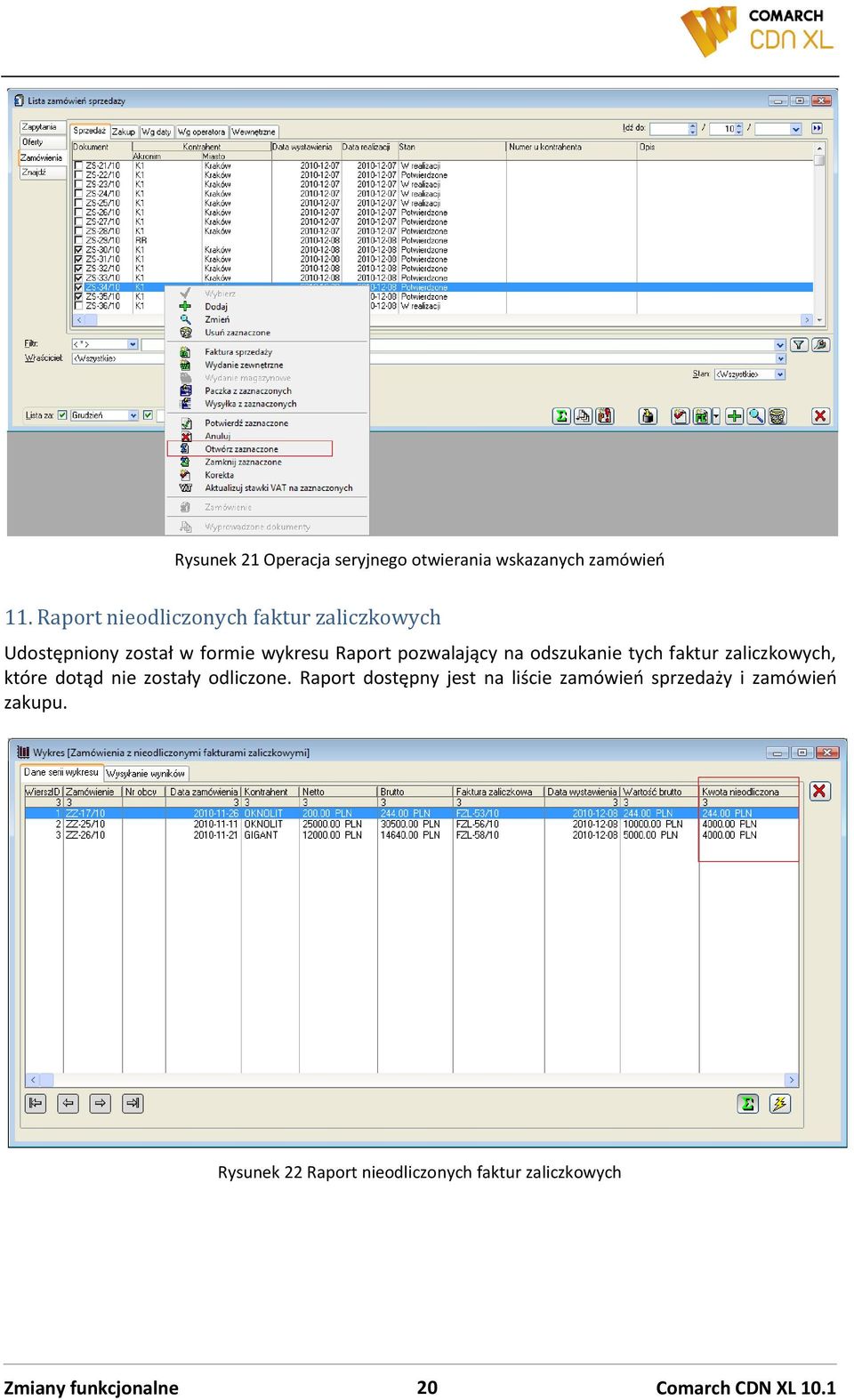Check the box for order ZS-21/10
The height and width of the screenshot is (1400, 854).
(79, 166)
